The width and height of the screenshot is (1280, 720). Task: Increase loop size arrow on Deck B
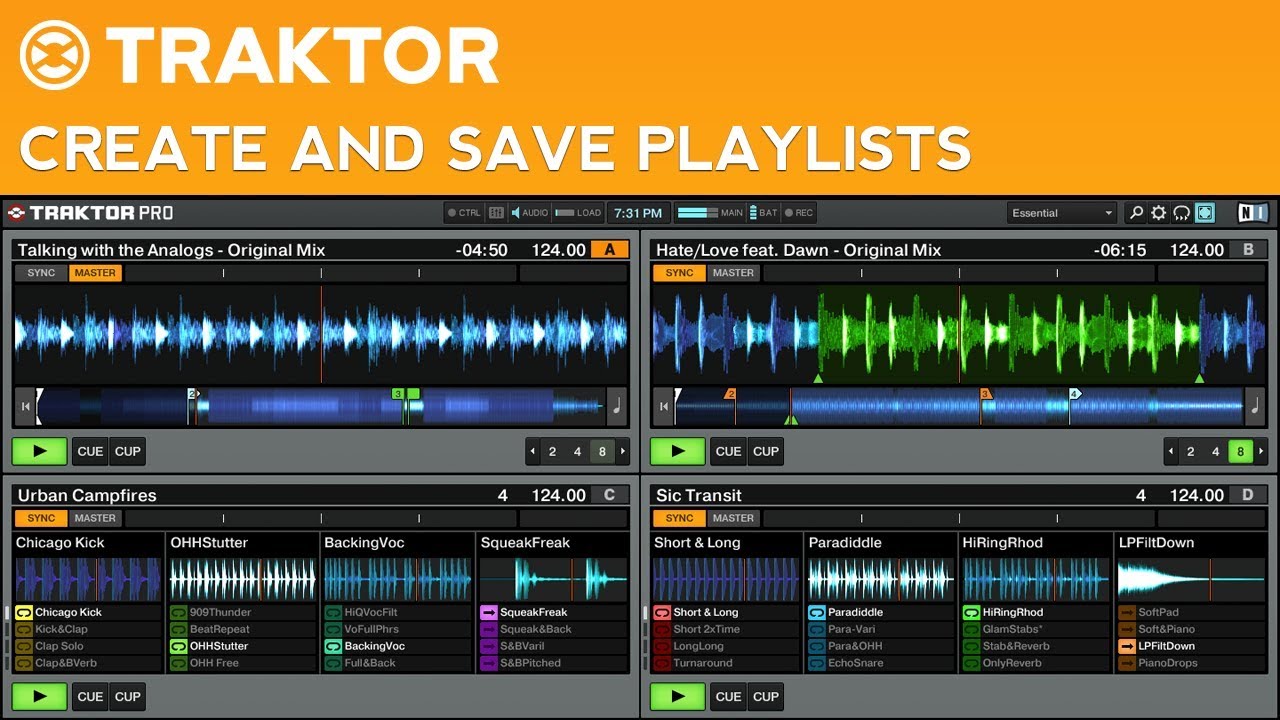(x=1261, y=451)
